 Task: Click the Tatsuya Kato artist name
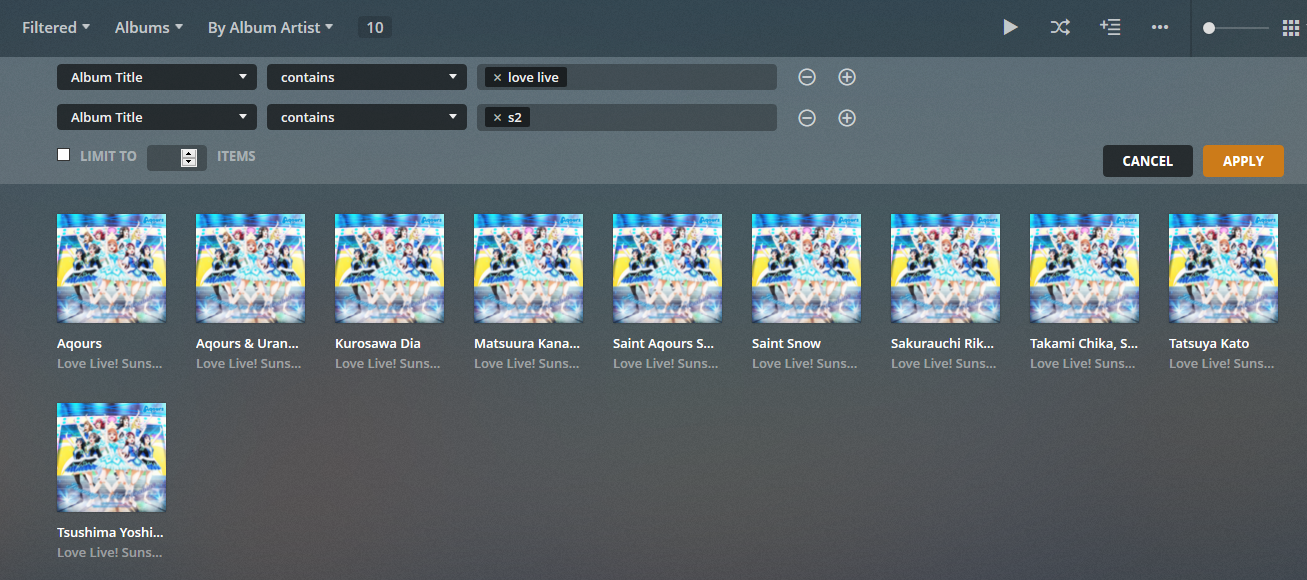[x=1209, y=343]
